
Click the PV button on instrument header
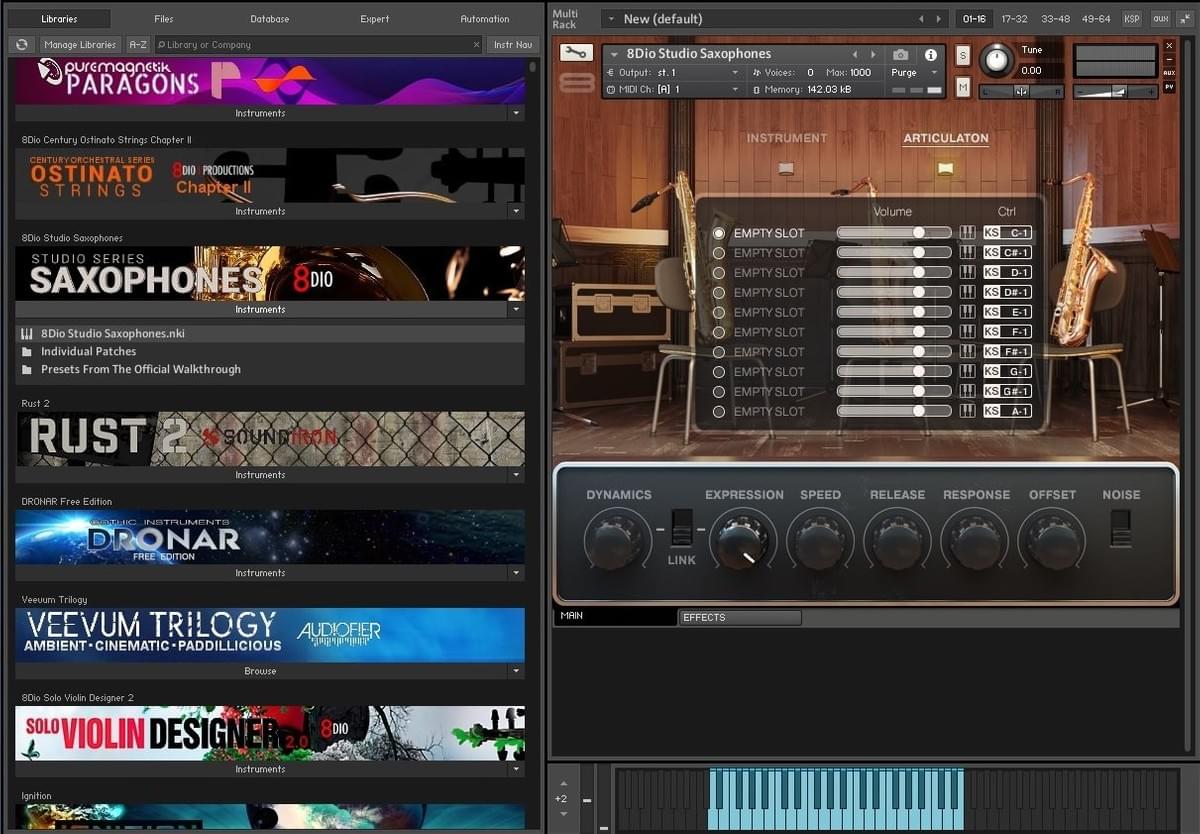[1169, 87]
